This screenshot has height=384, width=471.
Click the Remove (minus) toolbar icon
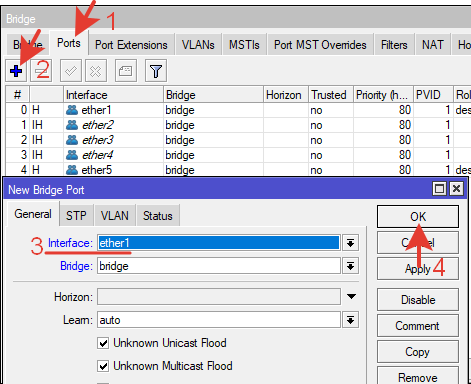pyautogui.click(x=41, y=70)
